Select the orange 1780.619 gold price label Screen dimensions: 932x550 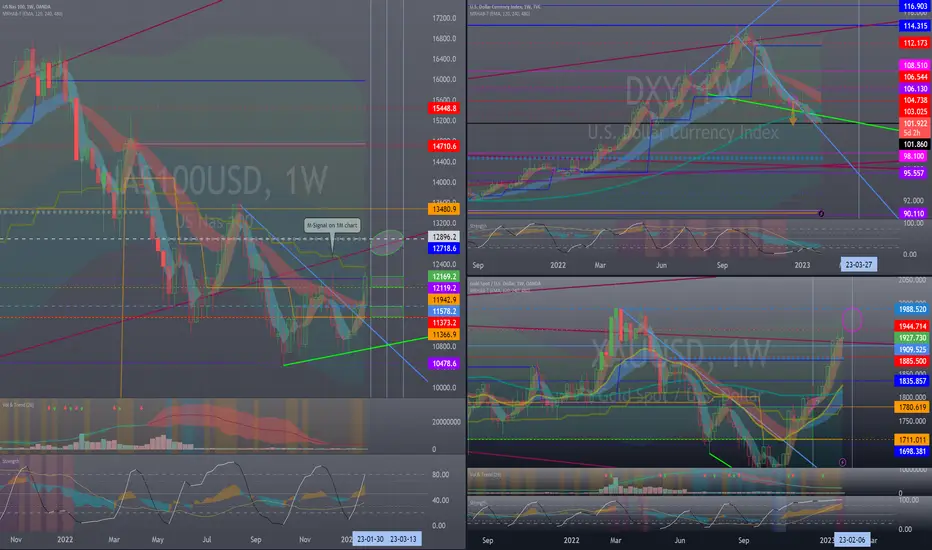click(x=912, y=407)
